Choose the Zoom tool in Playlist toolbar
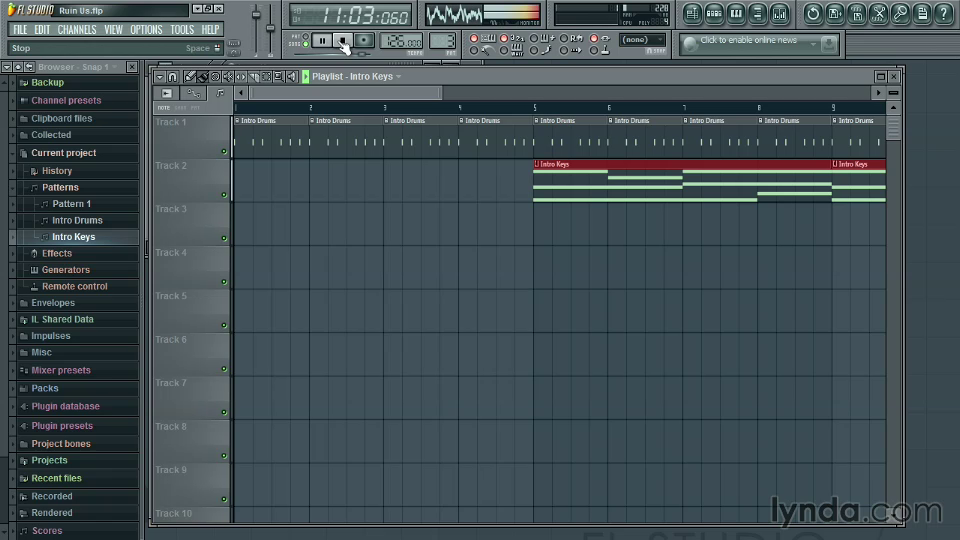This screenshot has width=960, height=540. (279, 77)
